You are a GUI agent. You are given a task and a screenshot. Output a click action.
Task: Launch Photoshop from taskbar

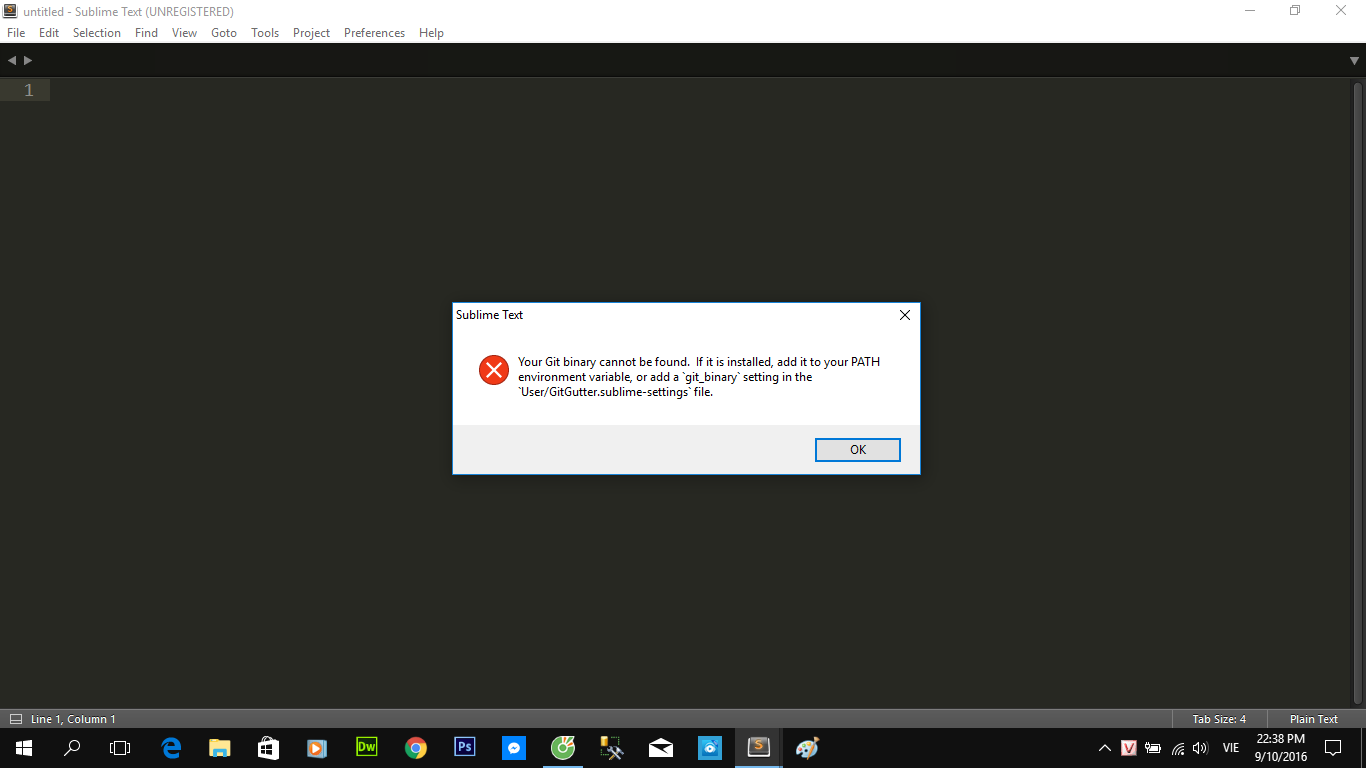click(465, 747)
